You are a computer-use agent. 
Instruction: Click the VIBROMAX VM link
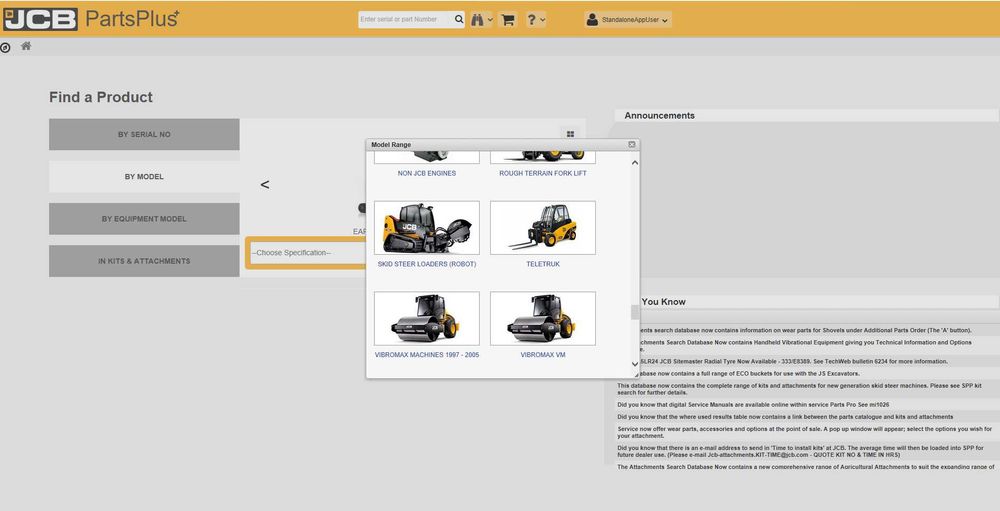pyautogui.click(x=543, y=355)
